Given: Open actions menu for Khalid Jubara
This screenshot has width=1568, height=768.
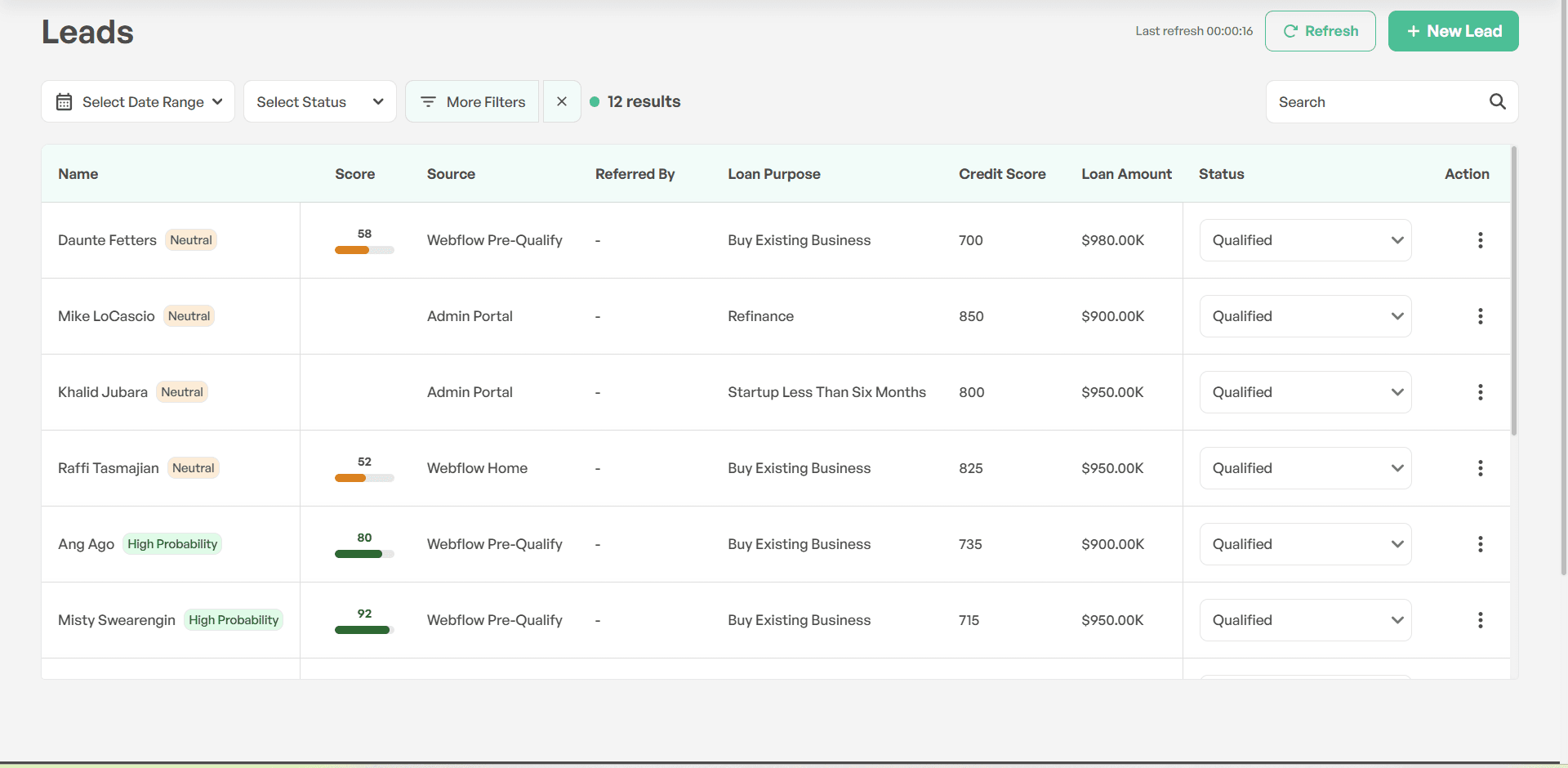Looking at the screenshot, I should [1480, 392].
